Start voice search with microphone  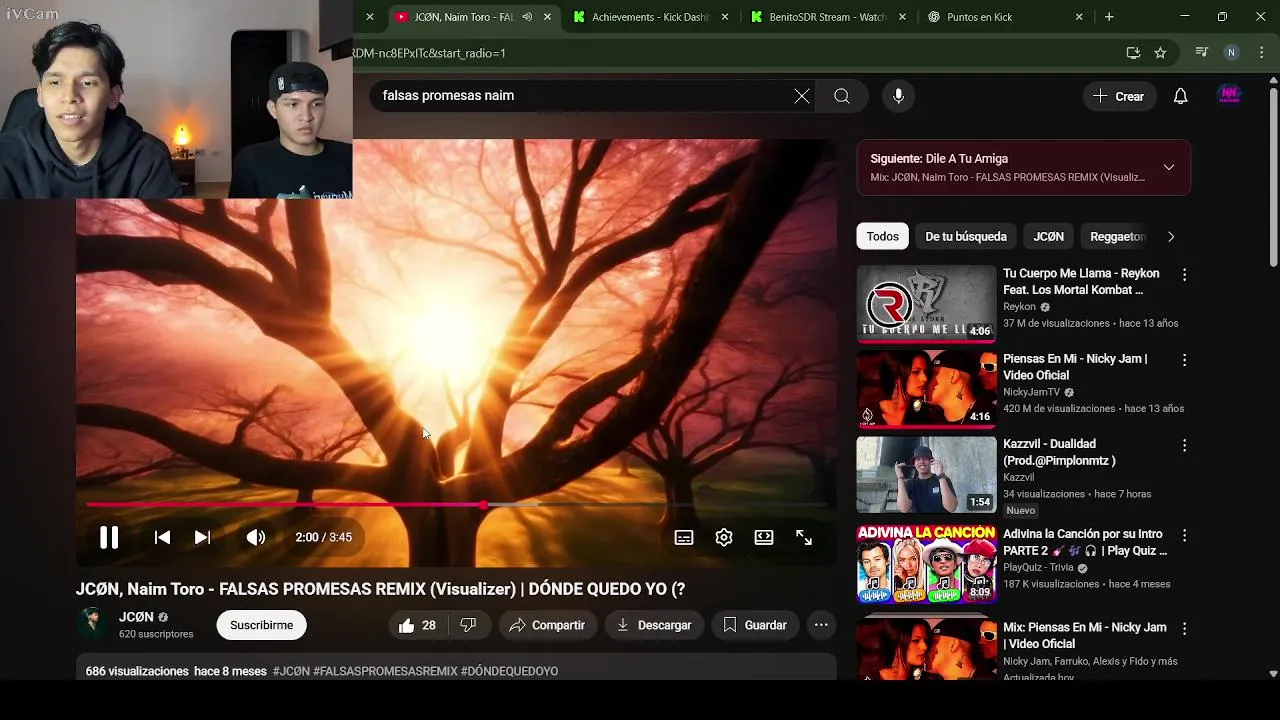[x=898, y=96]
